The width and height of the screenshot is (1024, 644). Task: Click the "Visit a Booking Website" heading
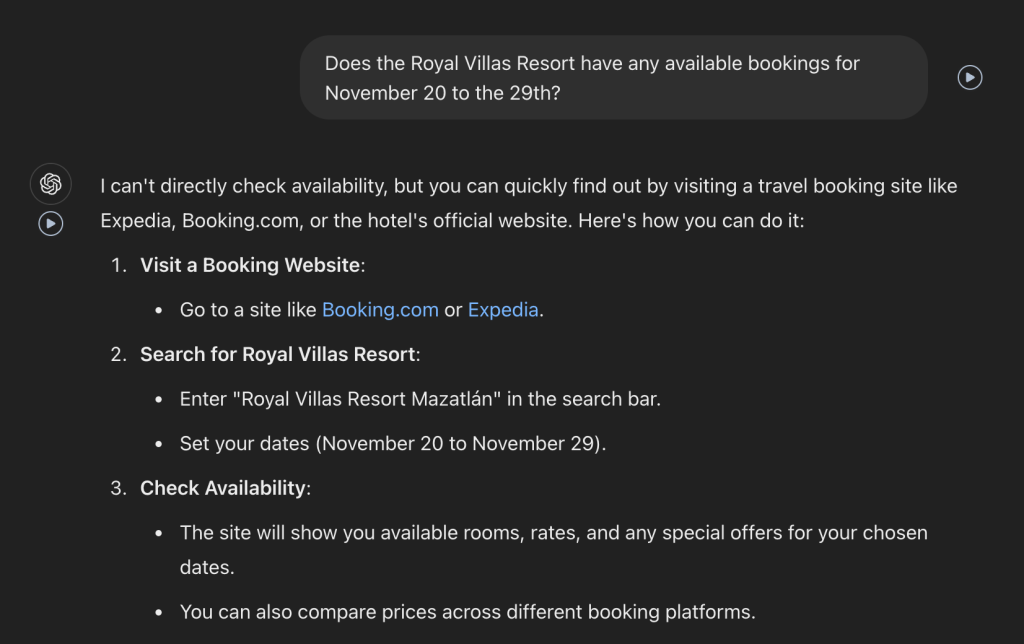[250, 265]
